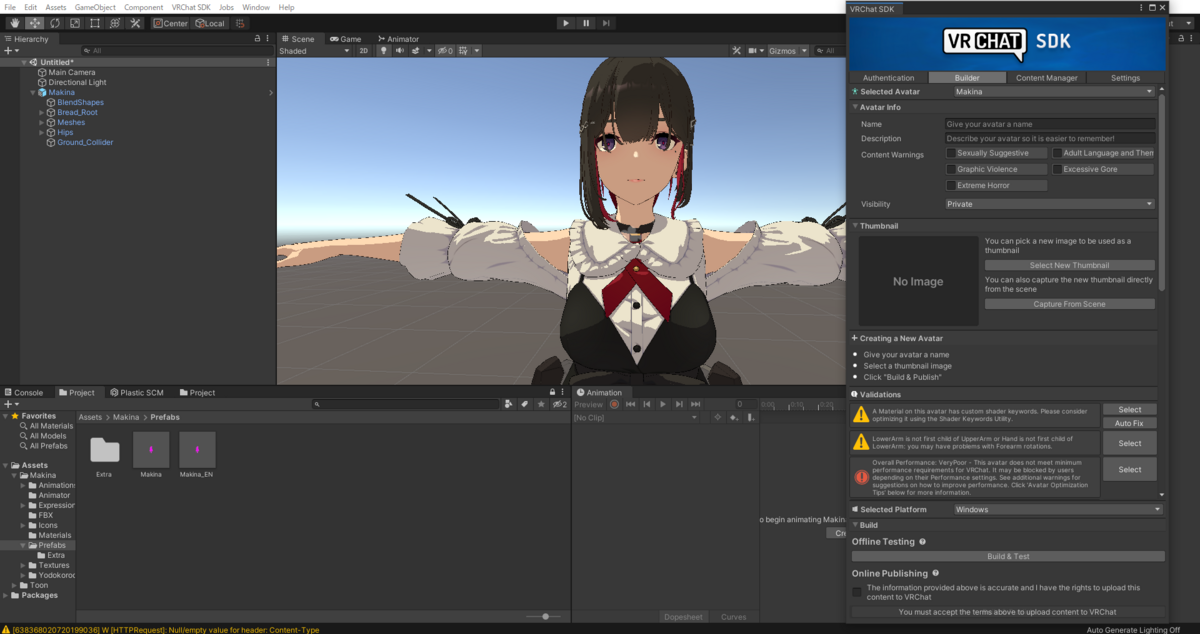Select the Scale tool
This screenshot has height=634, width=1200.
(x=74, y=23)
